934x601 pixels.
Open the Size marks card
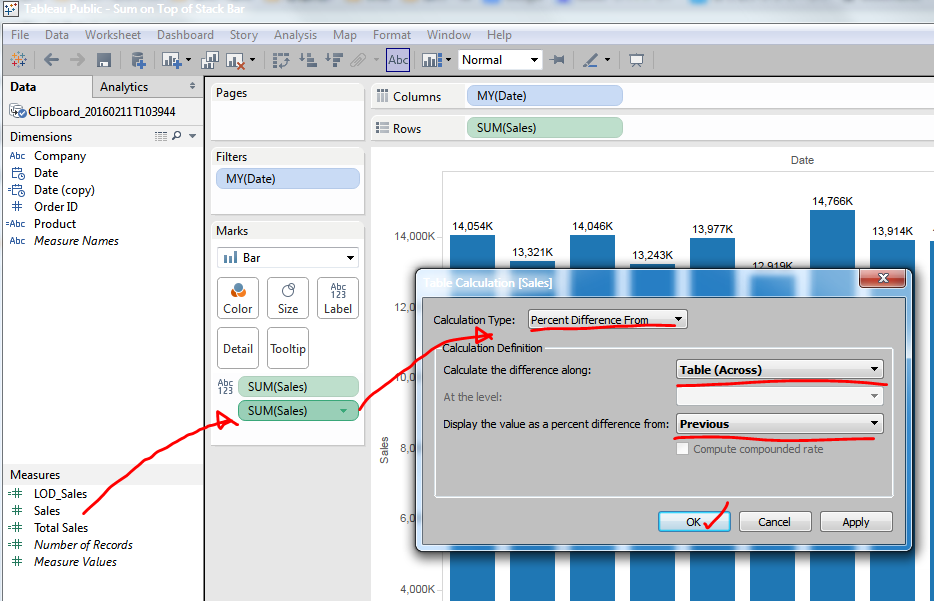288,298
